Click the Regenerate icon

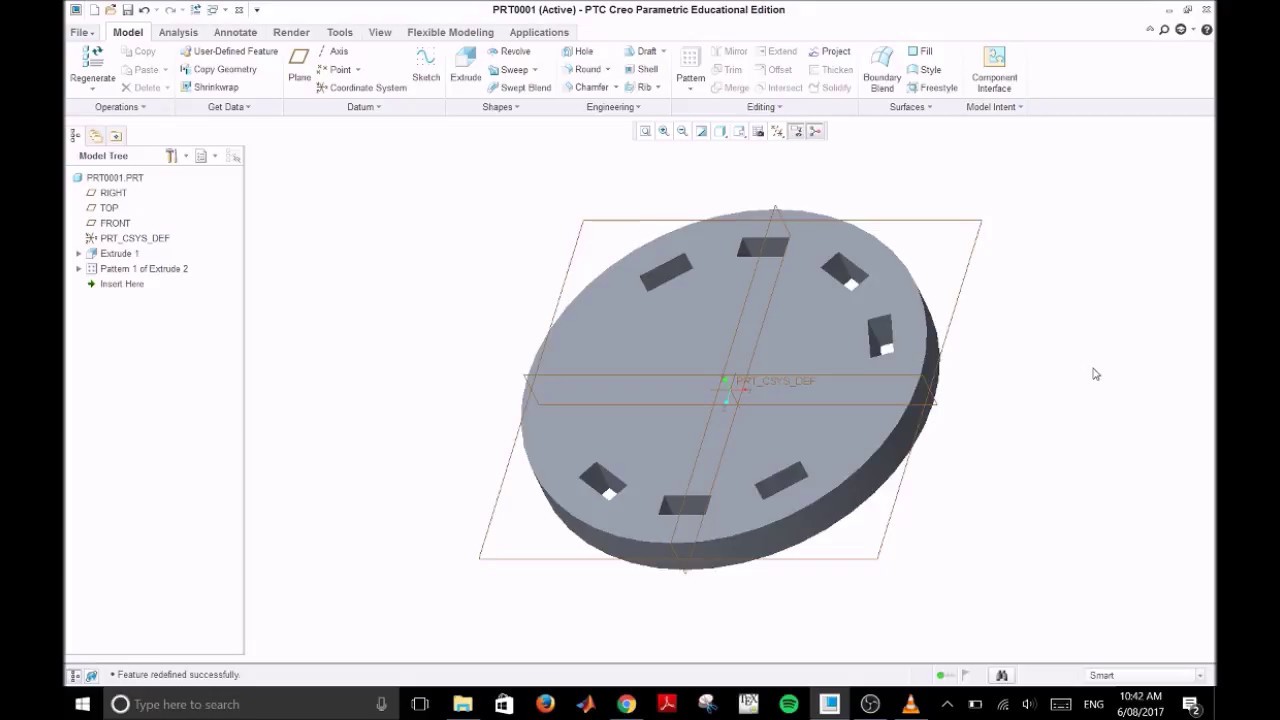92,57
